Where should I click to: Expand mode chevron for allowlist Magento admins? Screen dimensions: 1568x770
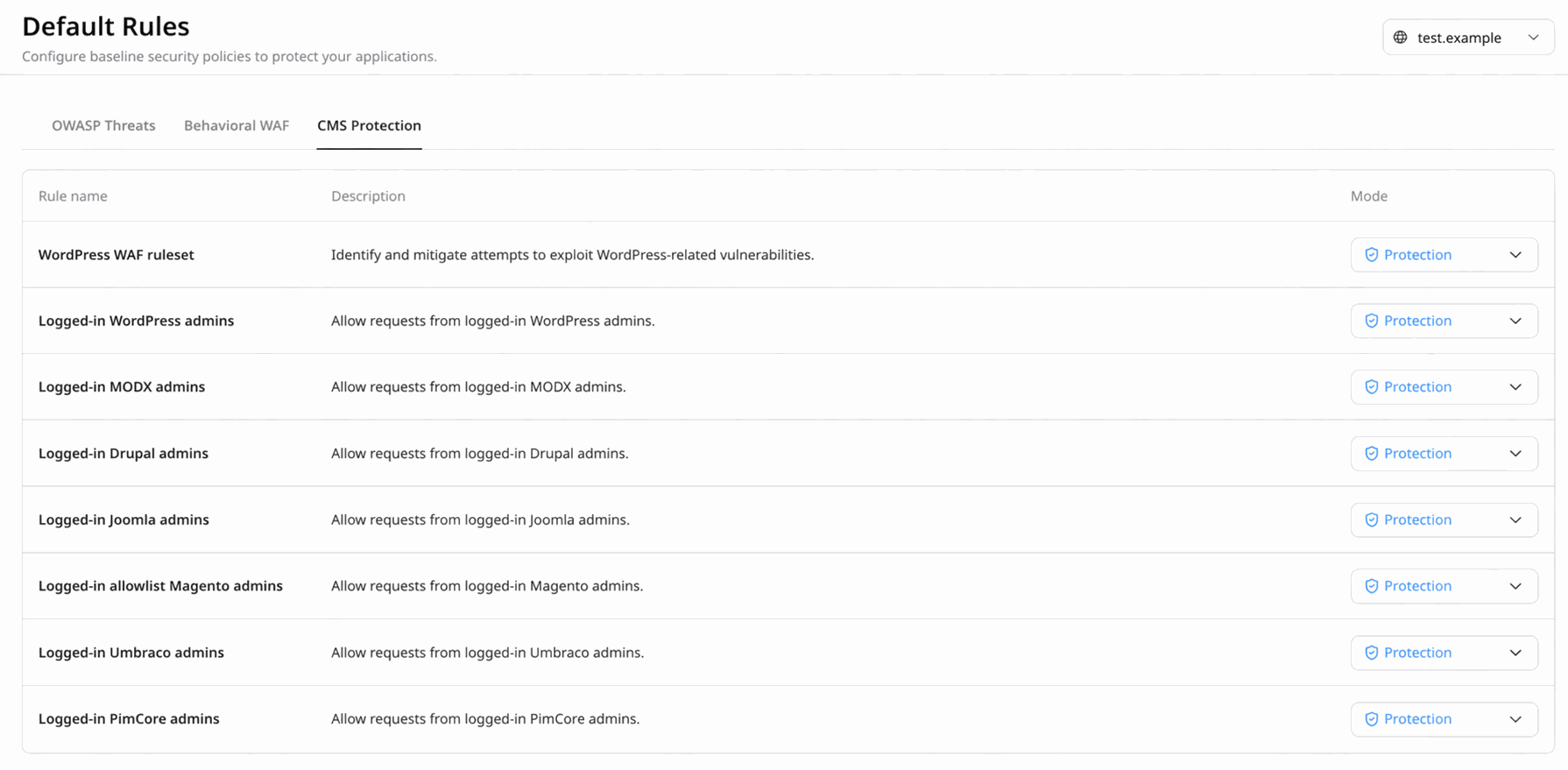1515,586
